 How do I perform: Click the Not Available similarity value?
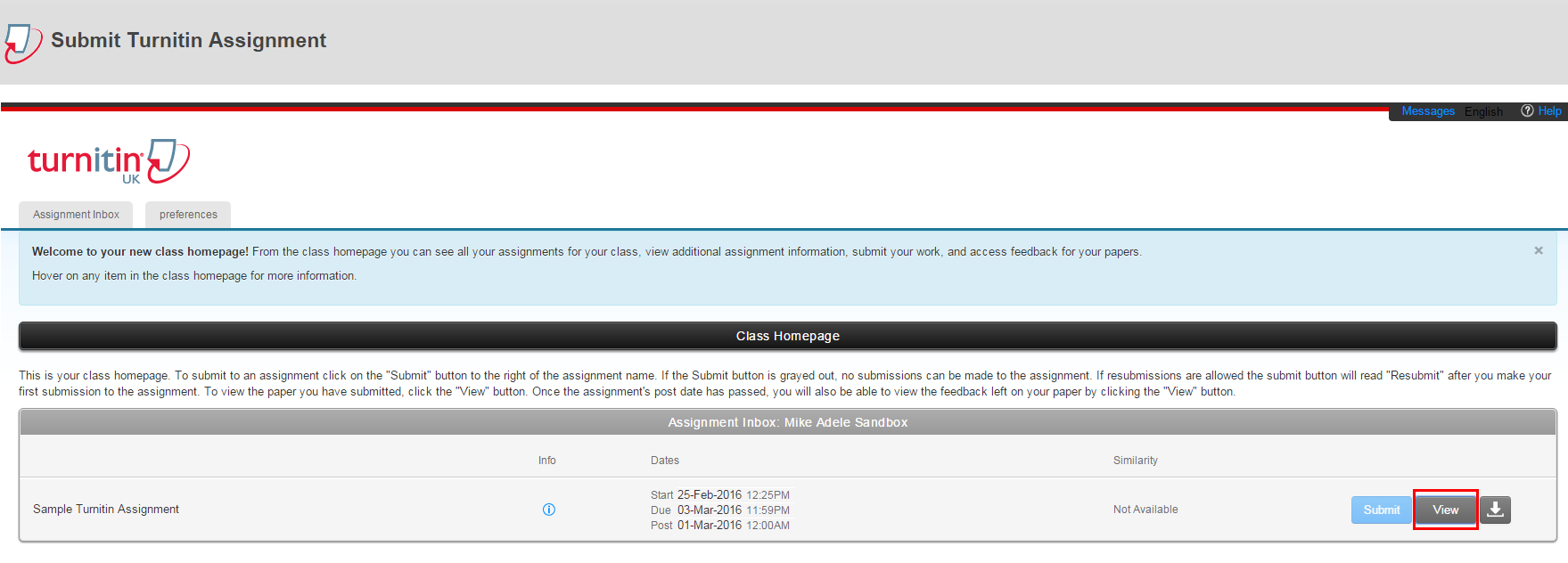coord(1145,510)
